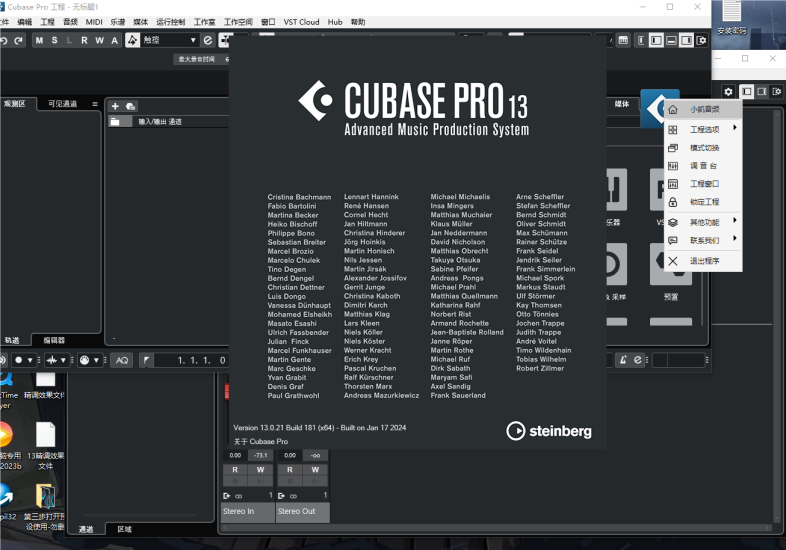This screenshot has width=786, height=550.
Task: Open the waveform record mode dropdown arrow
Action: click(x=63, y=360)
